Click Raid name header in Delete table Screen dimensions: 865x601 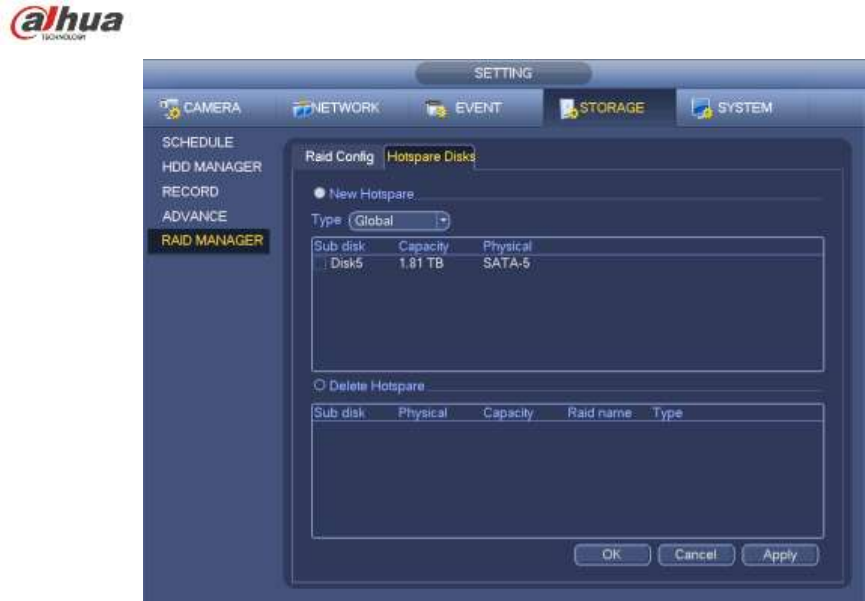coord(600,413)
